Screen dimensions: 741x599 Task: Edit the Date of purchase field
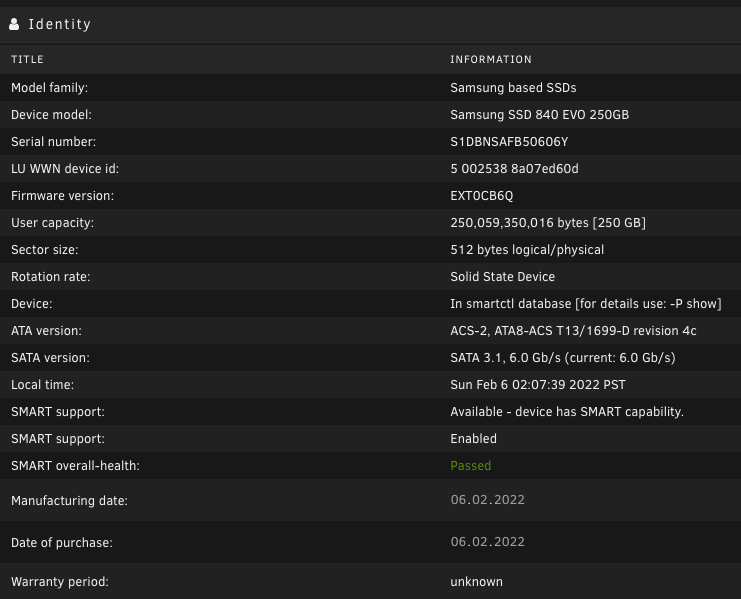click(488, 542)
